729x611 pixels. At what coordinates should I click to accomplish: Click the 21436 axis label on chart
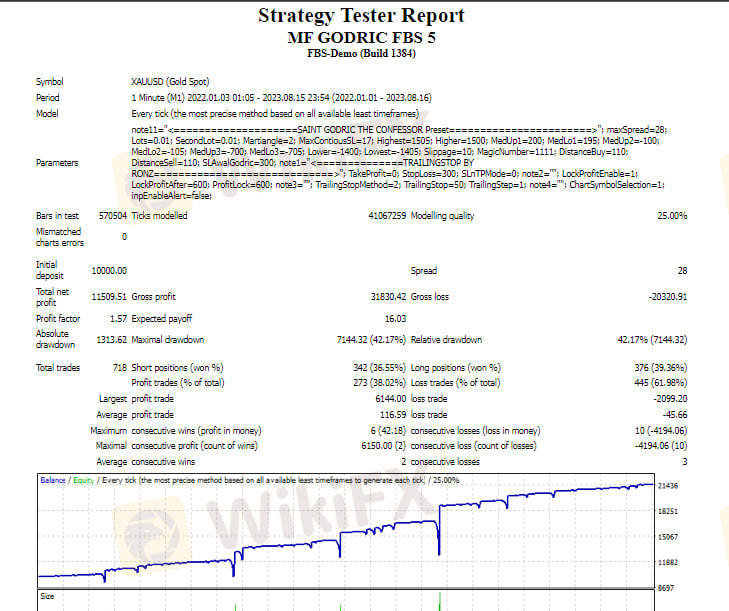pyautogui.click(x=668, y=485)
